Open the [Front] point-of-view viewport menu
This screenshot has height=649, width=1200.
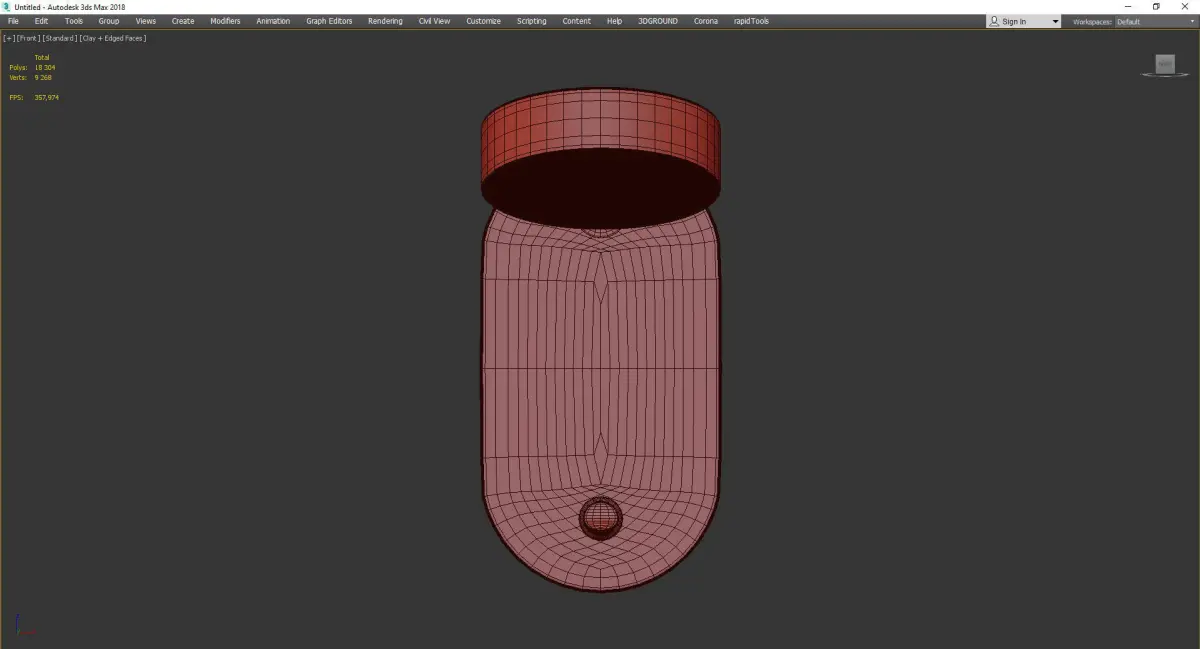click(28, 38)
